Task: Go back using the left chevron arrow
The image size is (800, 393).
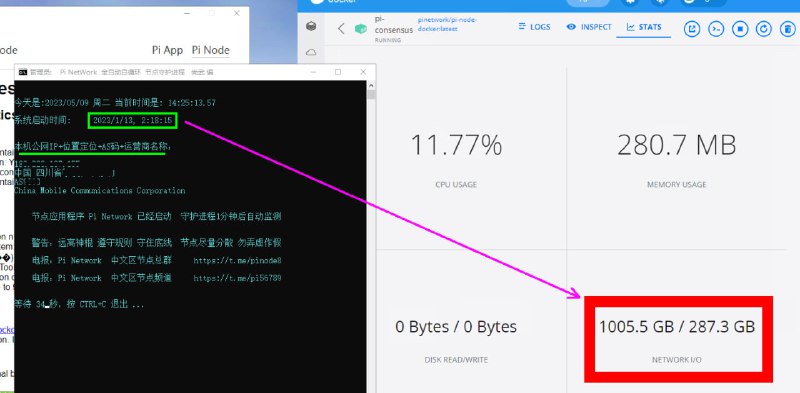Action: click(x=341, y=29)
